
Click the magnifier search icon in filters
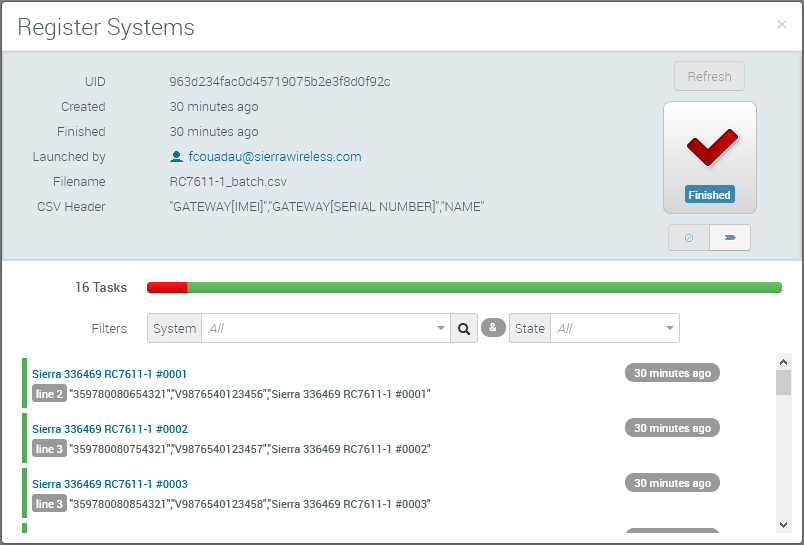[x=464, y=328]
